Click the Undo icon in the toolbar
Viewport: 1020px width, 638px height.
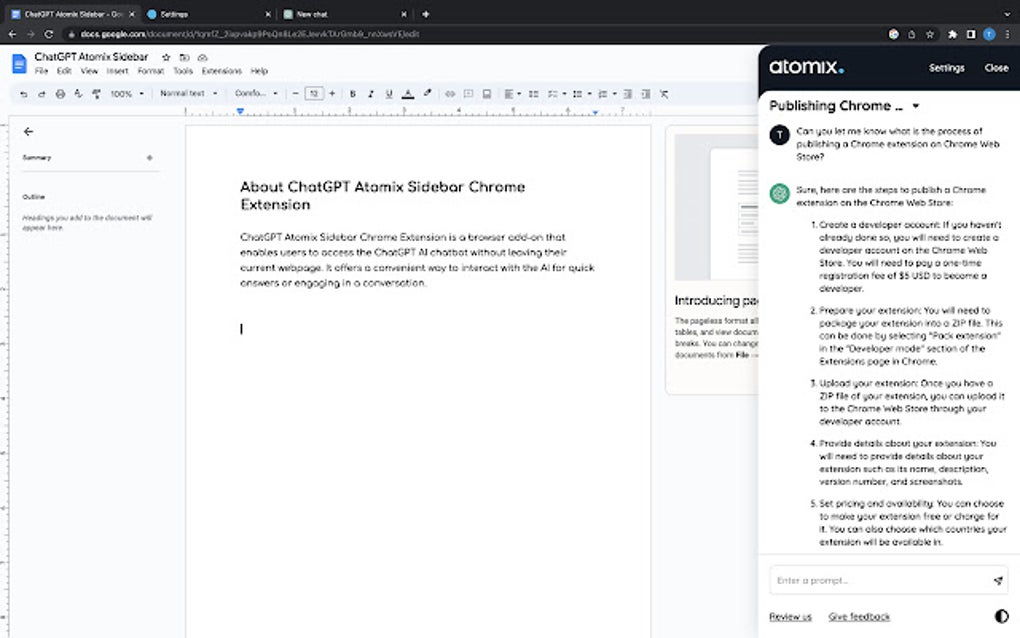(23, 93)
